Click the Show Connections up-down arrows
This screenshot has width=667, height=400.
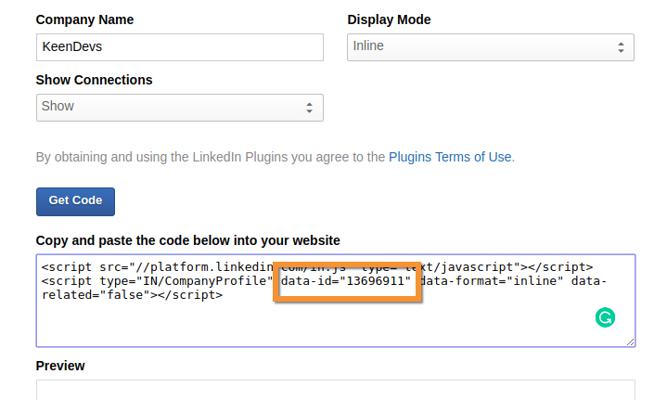coord(308,107)
